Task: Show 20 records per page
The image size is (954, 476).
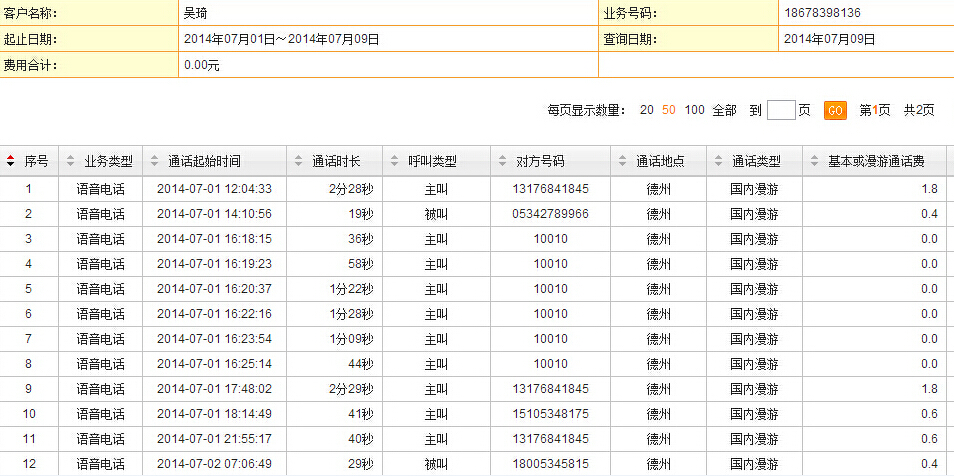Action: [x=647, y=110]
